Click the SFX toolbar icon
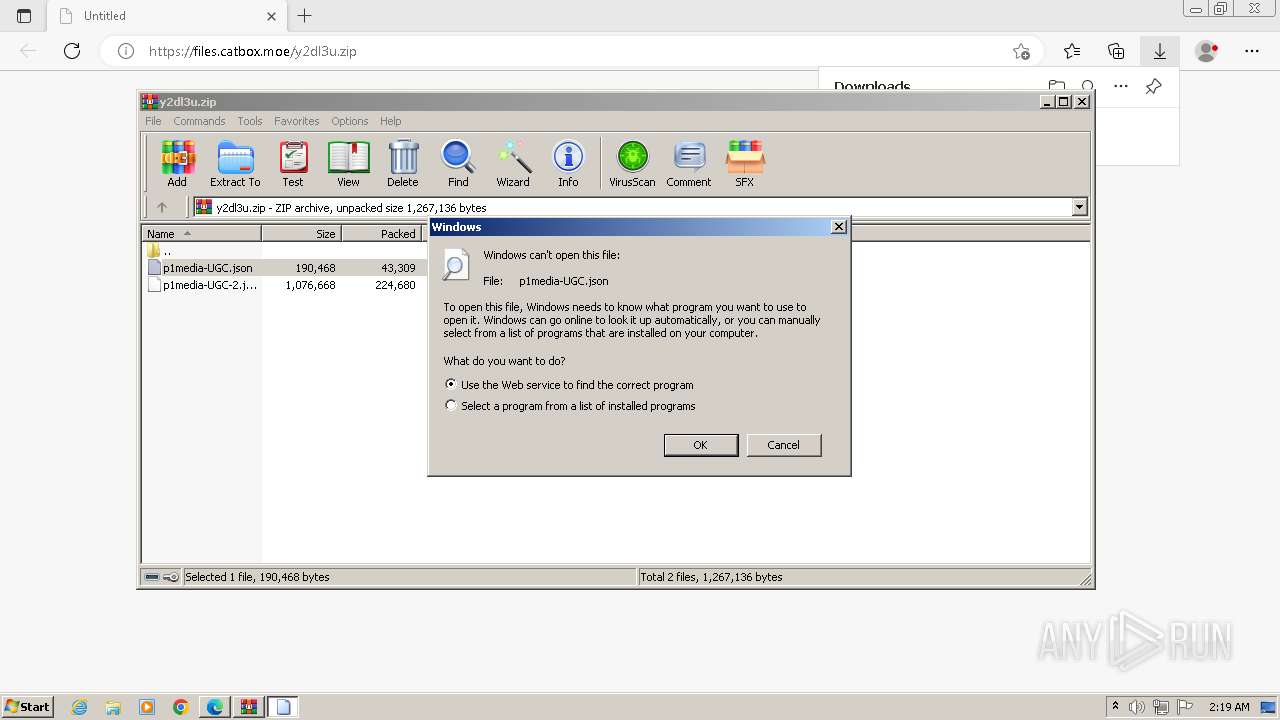Image resolution: width=1280 pixels, height=720 pixels. coord(745,163)
